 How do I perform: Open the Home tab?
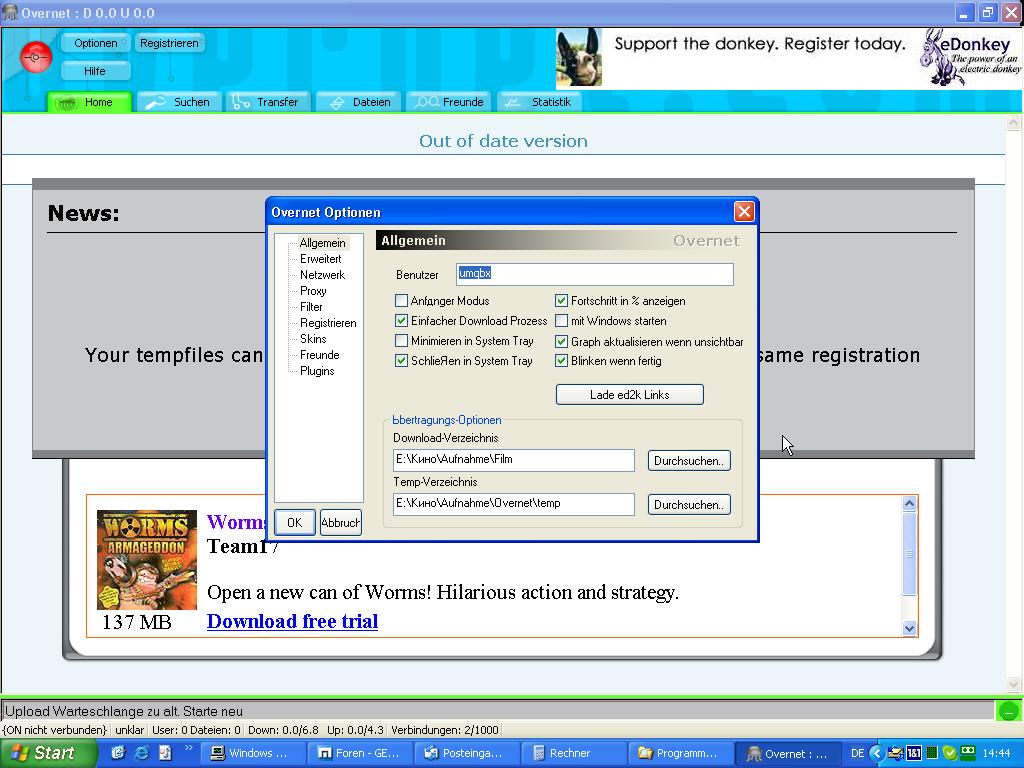89,102
